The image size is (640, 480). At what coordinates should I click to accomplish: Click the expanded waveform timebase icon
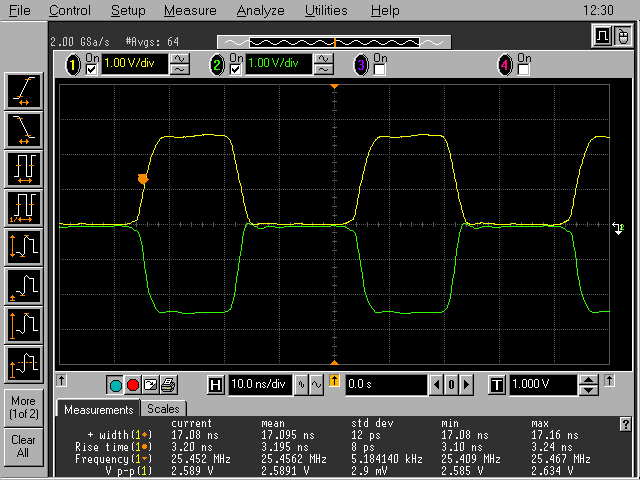coord(316,384)
